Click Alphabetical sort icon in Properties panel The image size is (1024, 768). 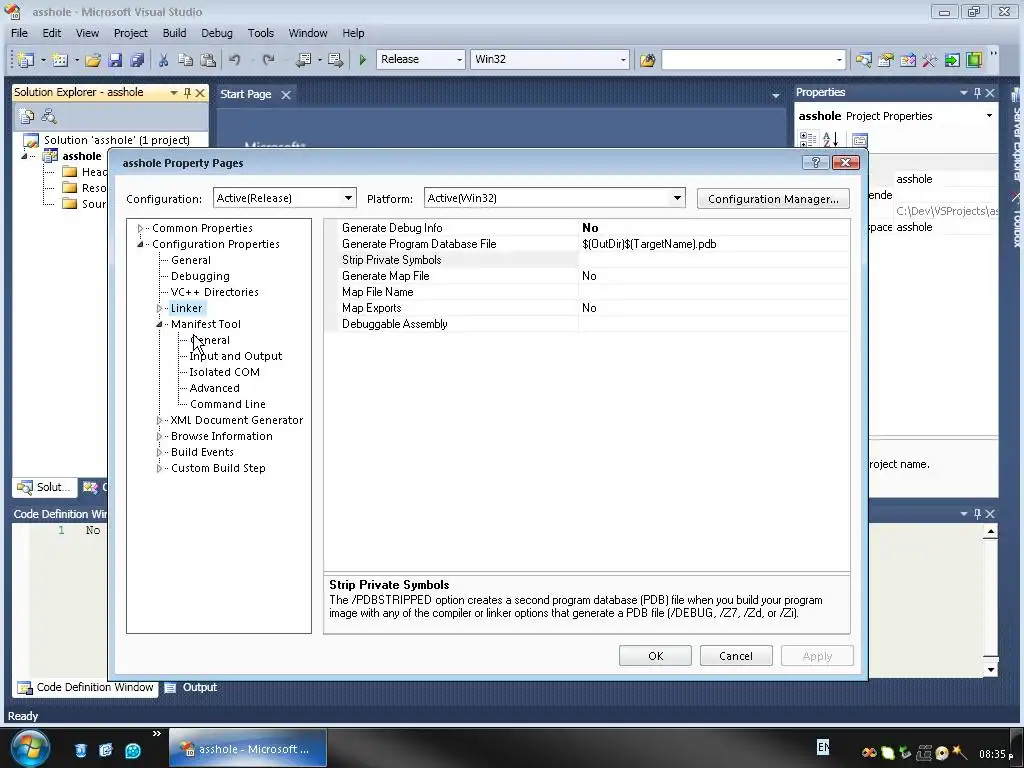830,139
